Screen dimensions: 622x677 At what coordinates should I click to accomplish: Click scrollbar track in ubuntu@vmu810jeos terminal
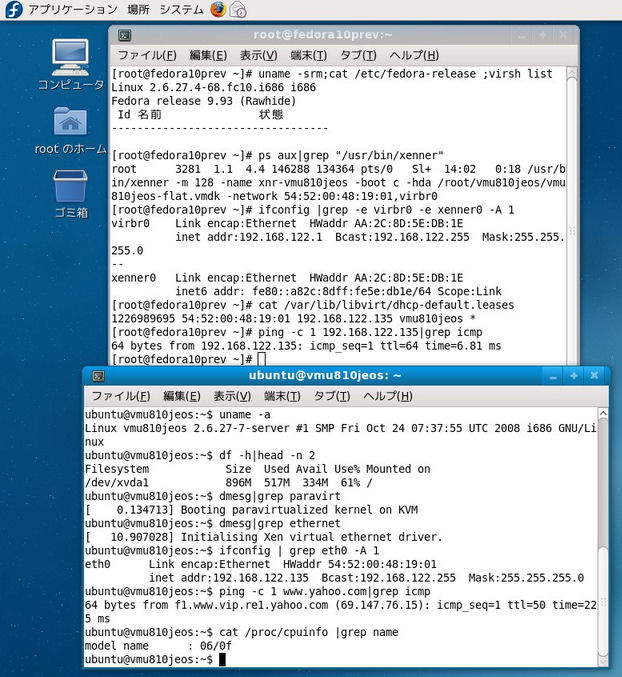pyautogui.click(x=603, y=535)
